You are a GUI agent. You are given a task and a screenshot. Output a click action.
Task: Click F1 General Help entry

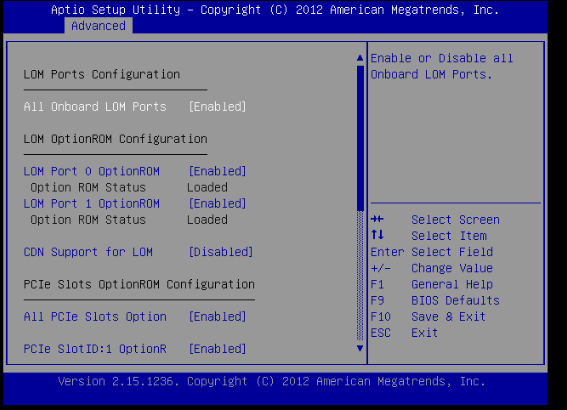[432, 285]
